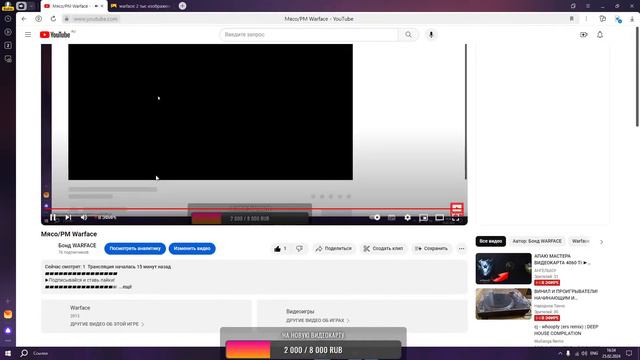Open the sidebar screenshot image icon
640x360 pixels.
click(8, 59)
